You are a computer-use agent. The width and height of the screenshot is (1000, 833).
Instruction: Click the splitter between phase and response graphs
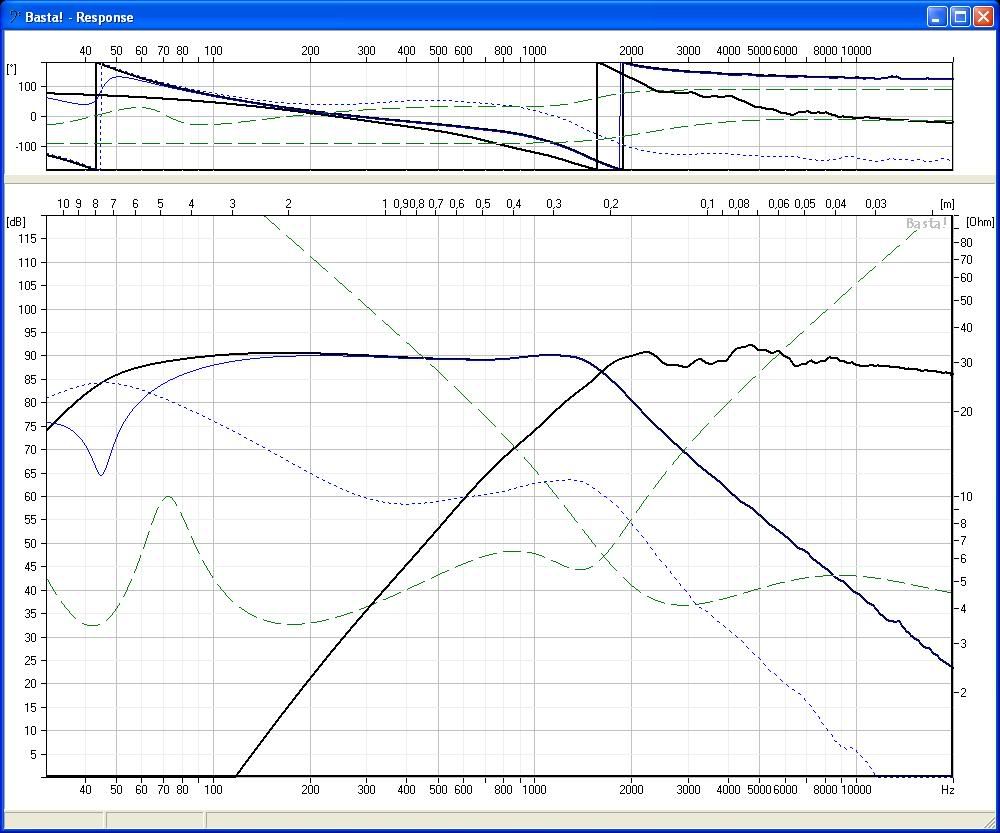[500, 179]
